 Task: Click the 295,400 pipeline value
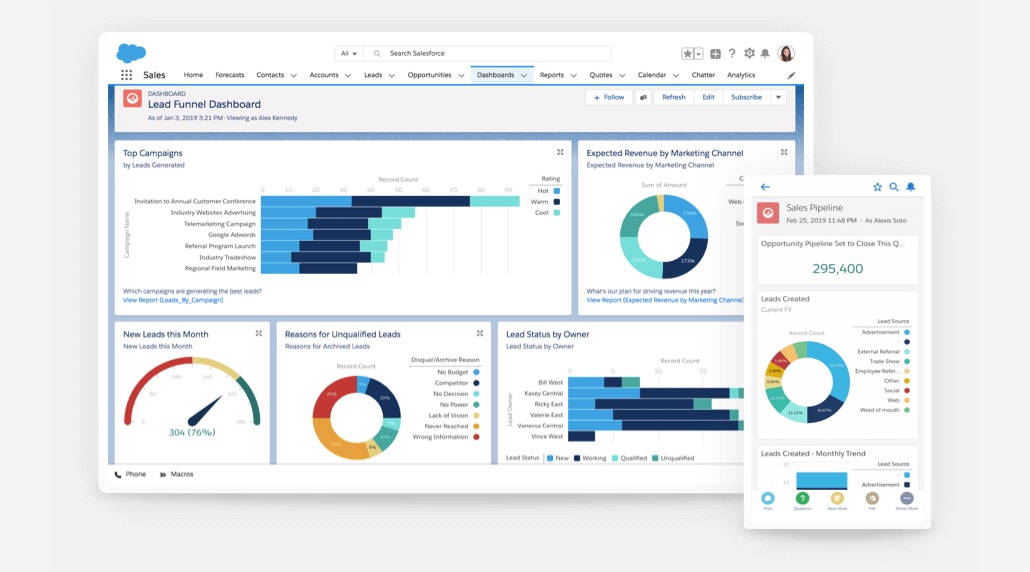tap(838, 269)
